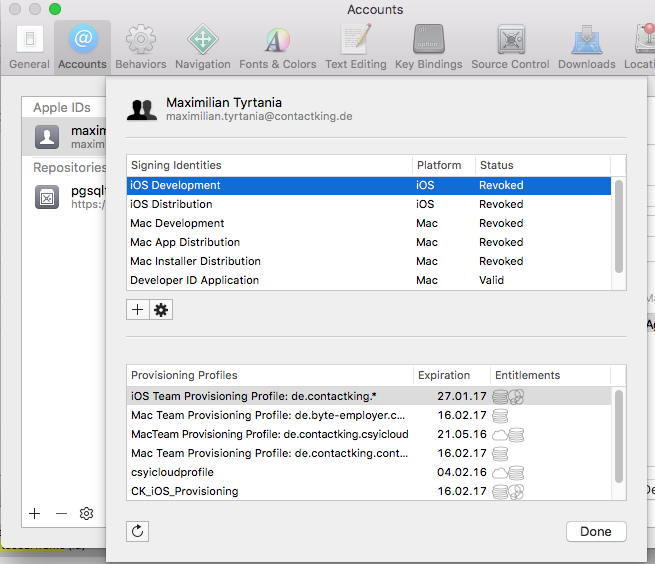Sort by the Status column header
Screen dimensions: 655x564
click(543, 165)
